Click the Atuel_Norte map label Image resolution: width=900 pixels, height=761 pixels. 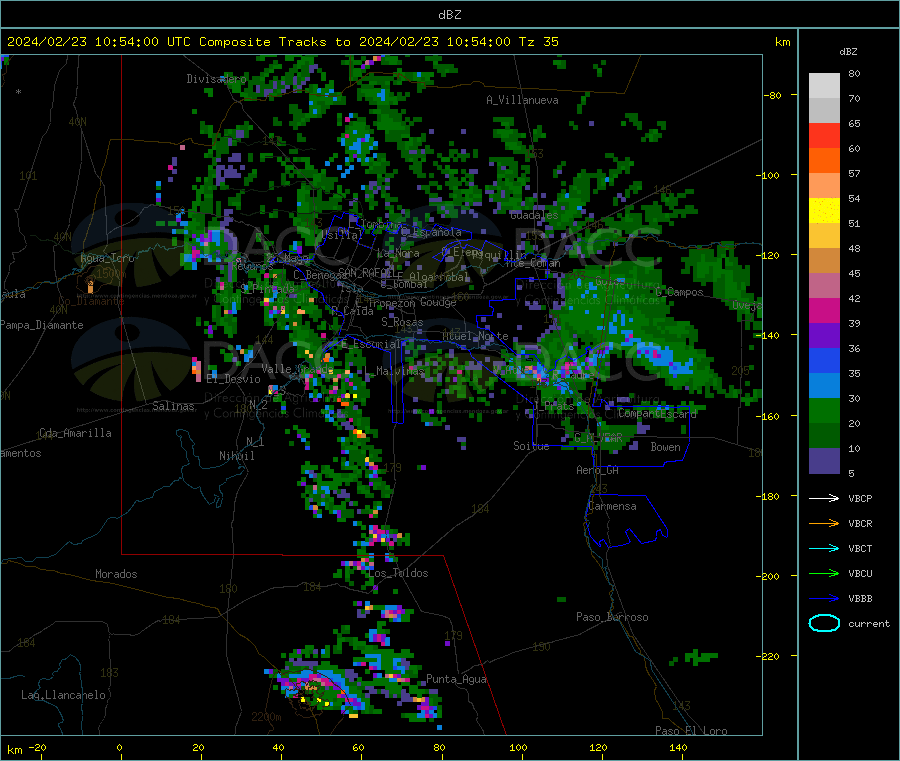pos(475,336)
